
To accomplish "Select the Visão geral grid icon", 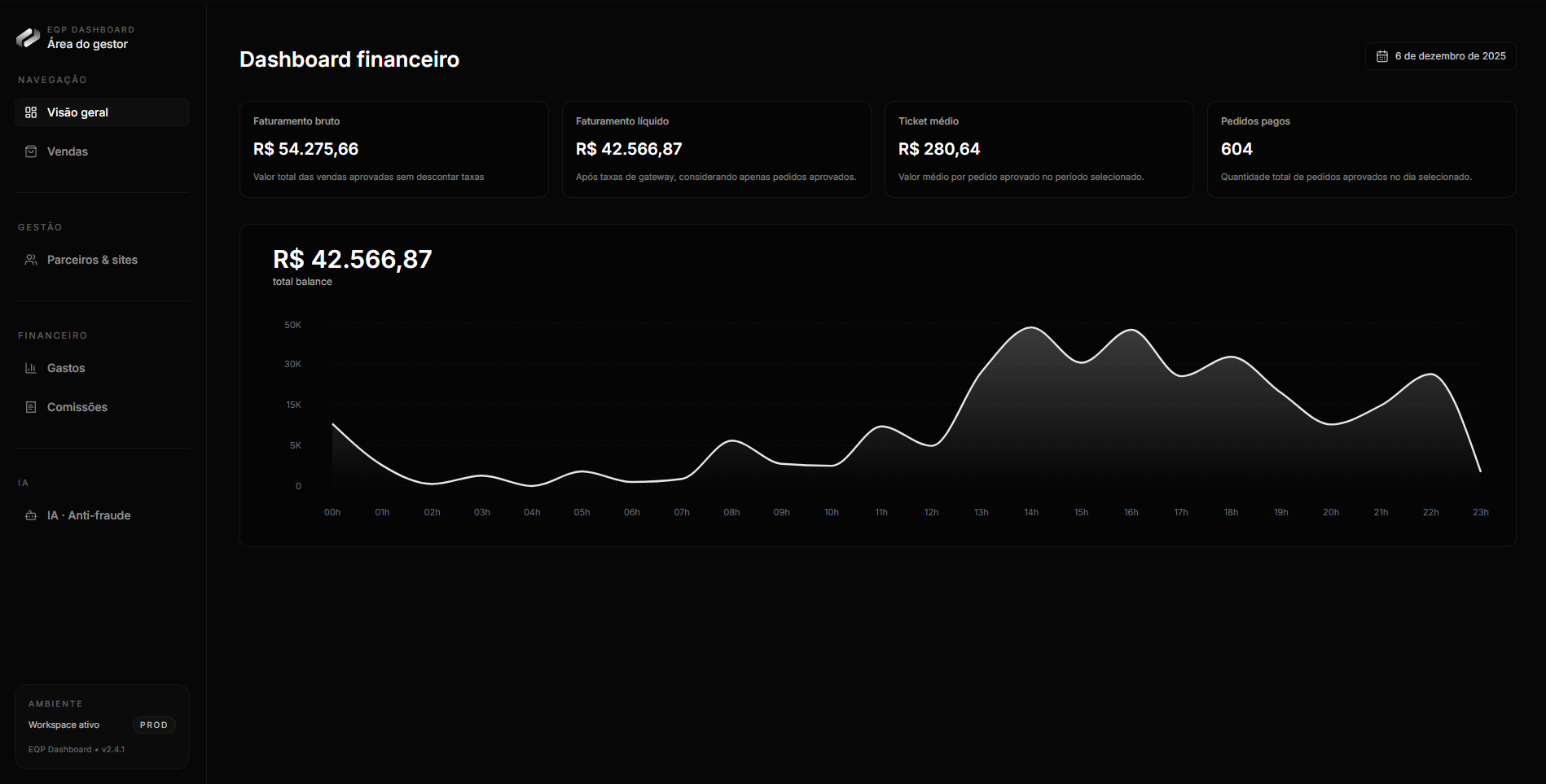I will pyautogui.click(x=30, y=112).
